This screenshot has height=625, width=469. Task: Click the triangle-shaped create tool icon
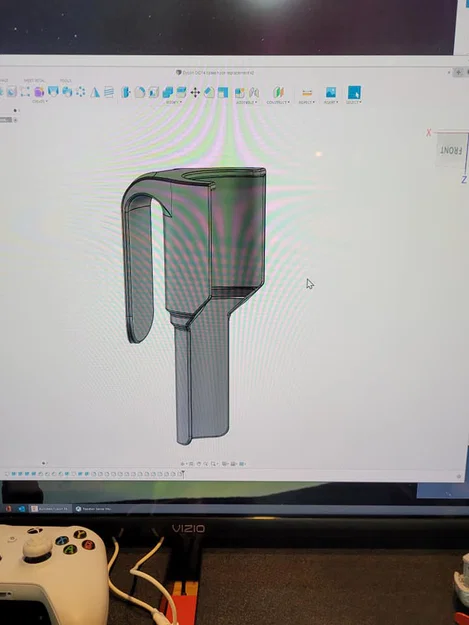tap(95, 92)
